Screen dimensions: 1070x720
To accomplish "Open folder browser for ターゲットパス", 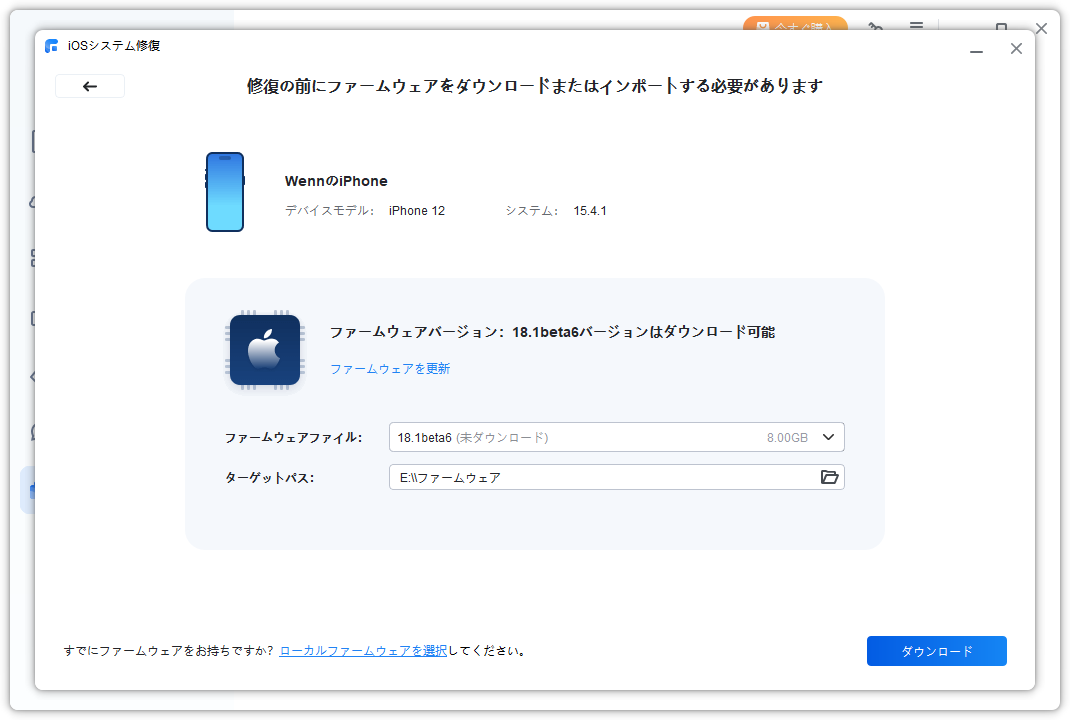I will [x=829, y=477].
